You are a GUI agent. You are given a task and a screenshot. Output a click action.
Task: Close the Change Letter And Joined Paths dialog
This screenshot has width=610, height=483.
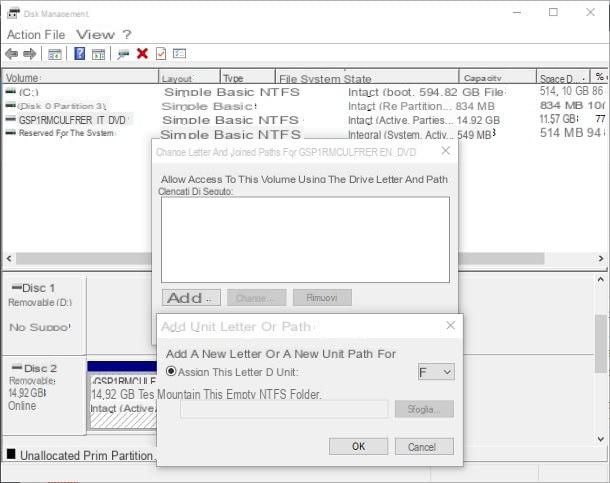(446, 151)
